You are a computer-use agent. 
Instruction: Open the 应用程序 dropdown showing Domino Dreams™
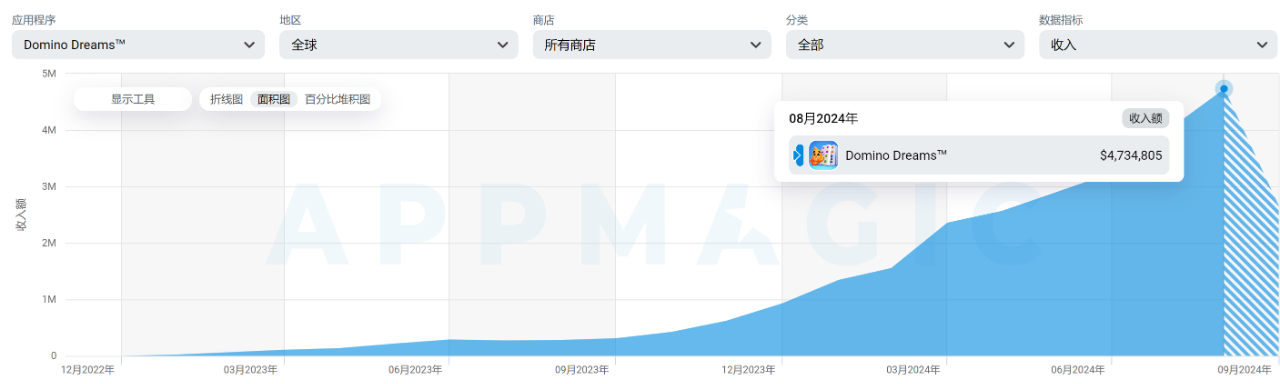[138, 44]
